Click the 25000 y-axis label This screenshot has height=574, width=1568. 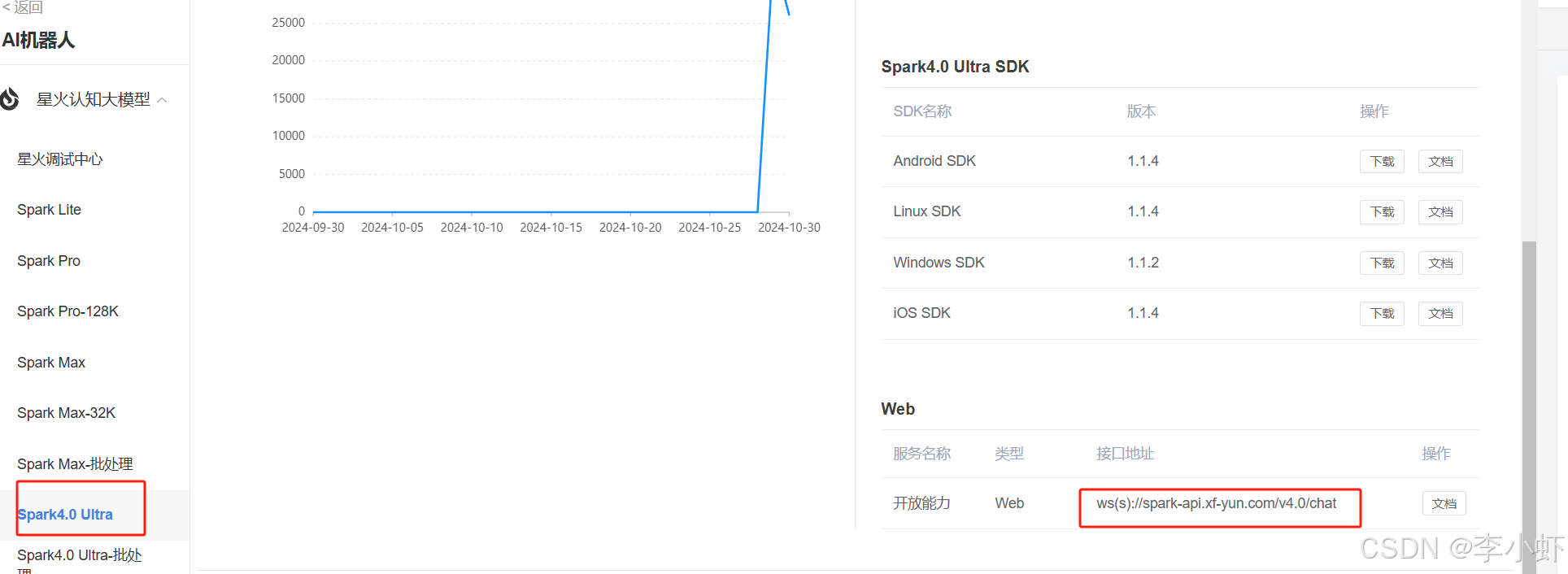(x=289, y=23)
